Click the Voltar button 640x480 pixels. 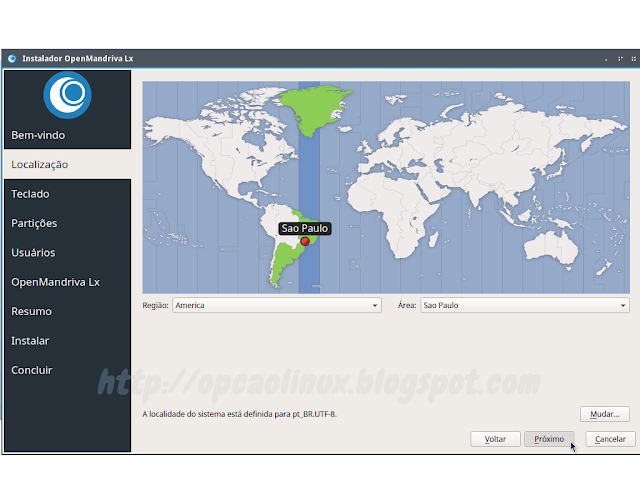(495, 439)
